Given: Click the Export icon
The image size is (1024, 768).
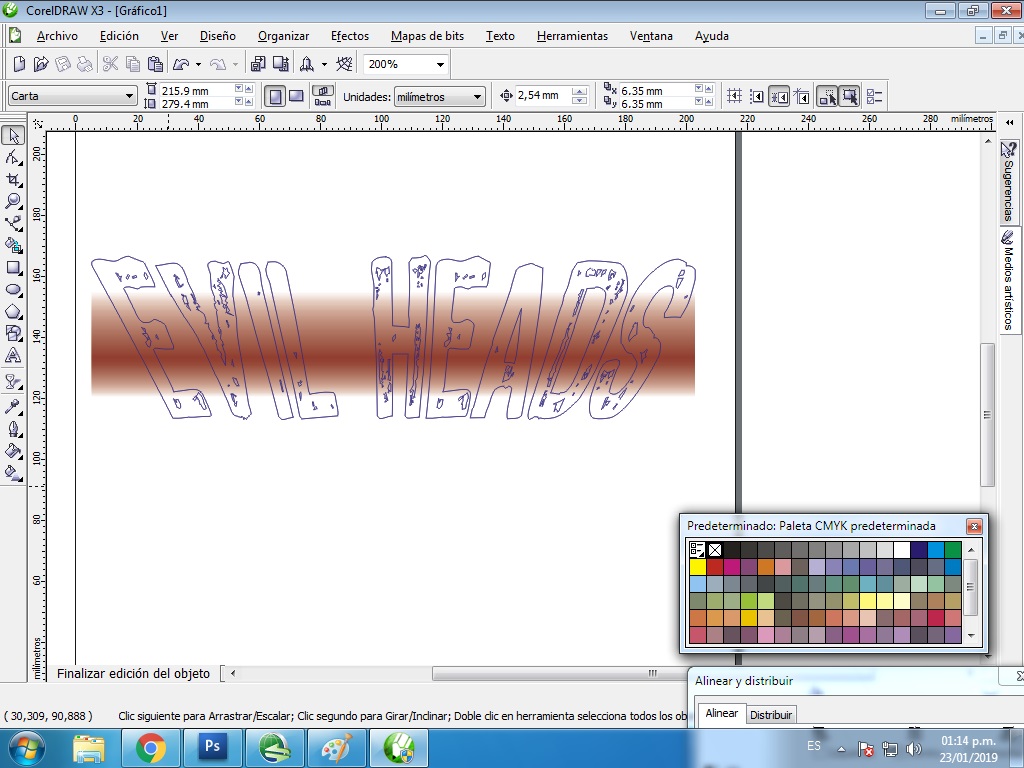Looking at the screenshot, I should tap(281, 64).
